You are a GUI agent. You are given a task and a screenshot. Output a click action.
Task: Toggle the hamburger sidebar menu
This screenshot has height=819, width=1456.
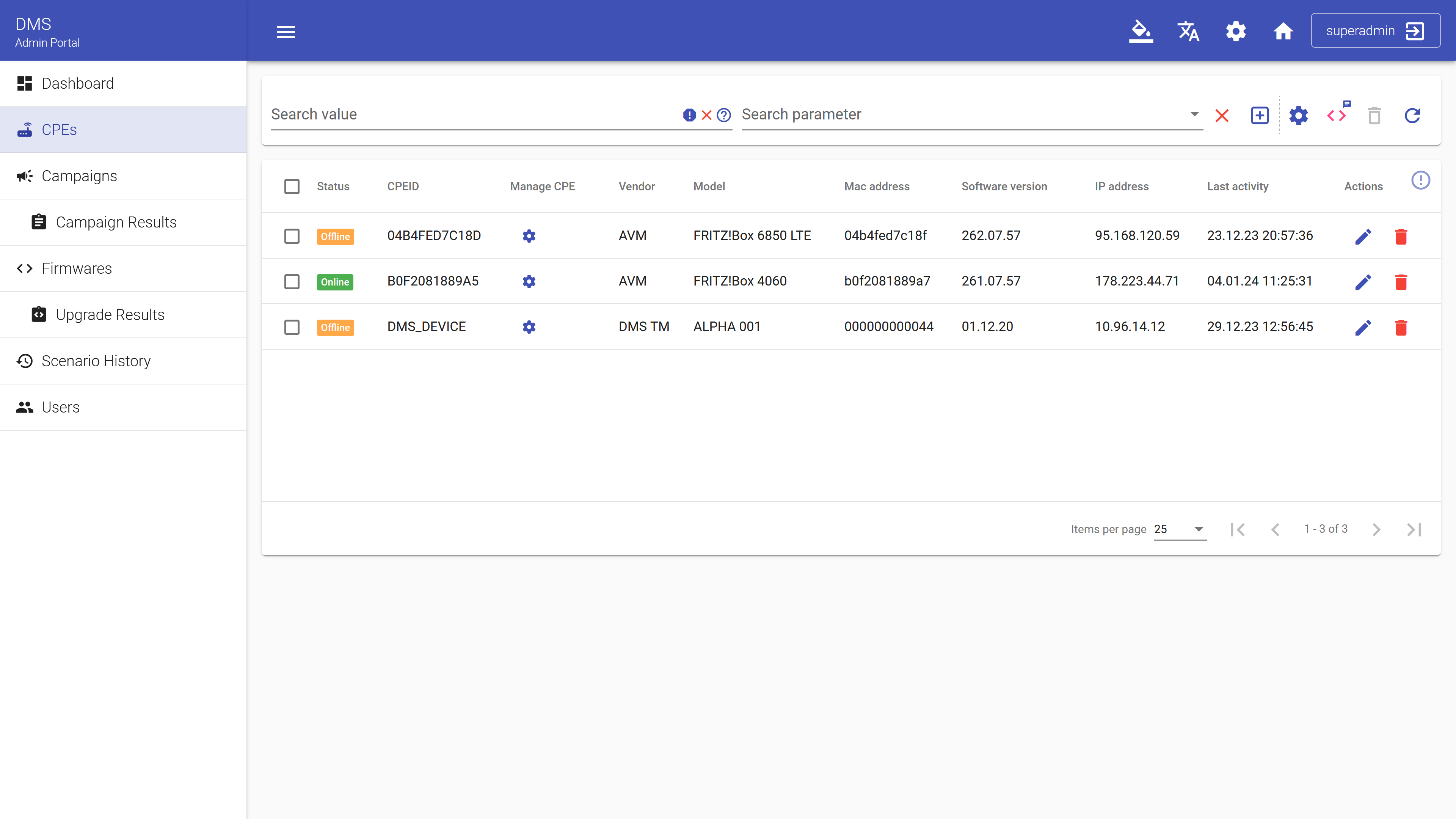click(286, 31)
